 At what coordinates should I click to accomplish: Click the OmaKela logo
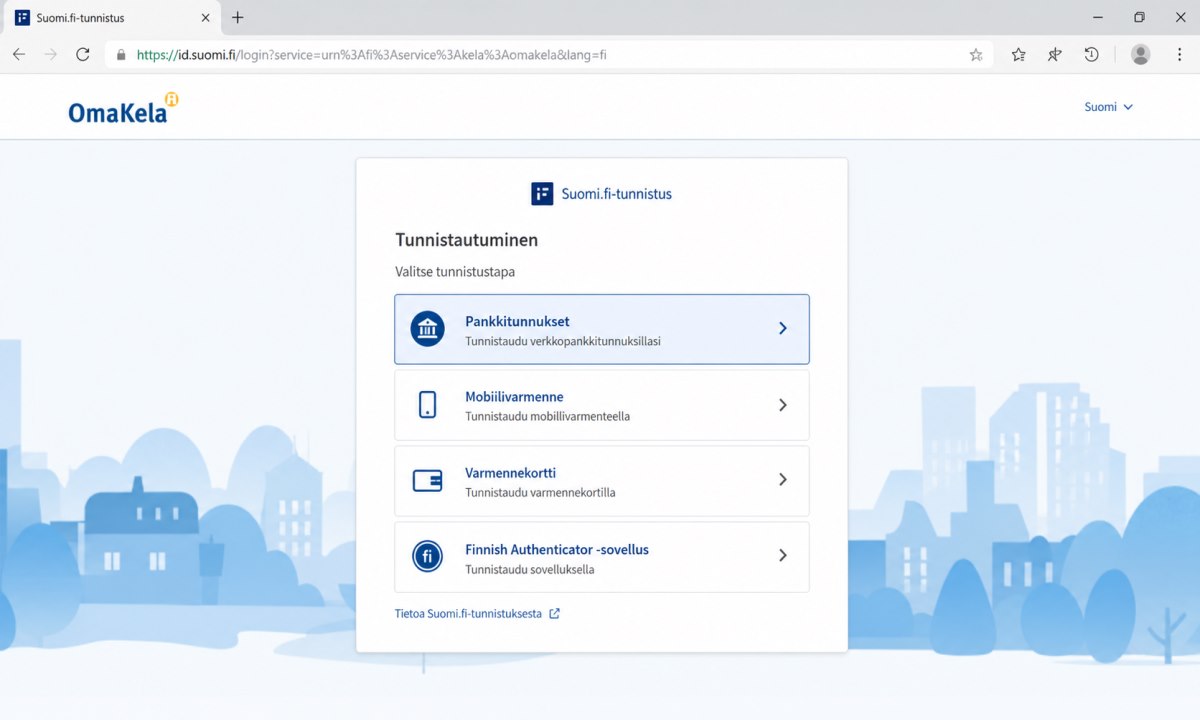(x=123, y=109)
